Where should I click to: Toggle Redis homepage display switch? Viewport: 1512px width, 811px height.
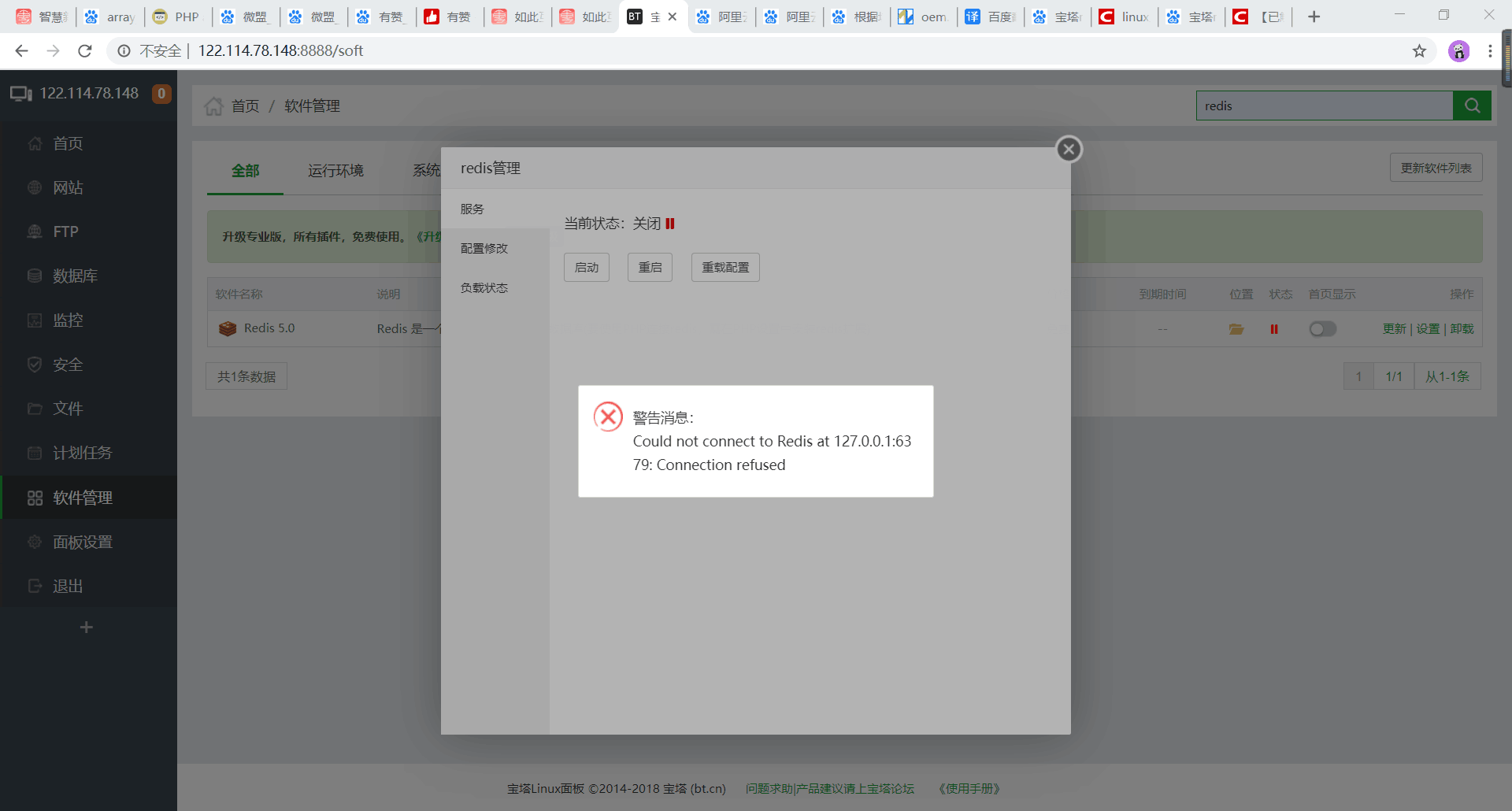(x=1322, y=329)
